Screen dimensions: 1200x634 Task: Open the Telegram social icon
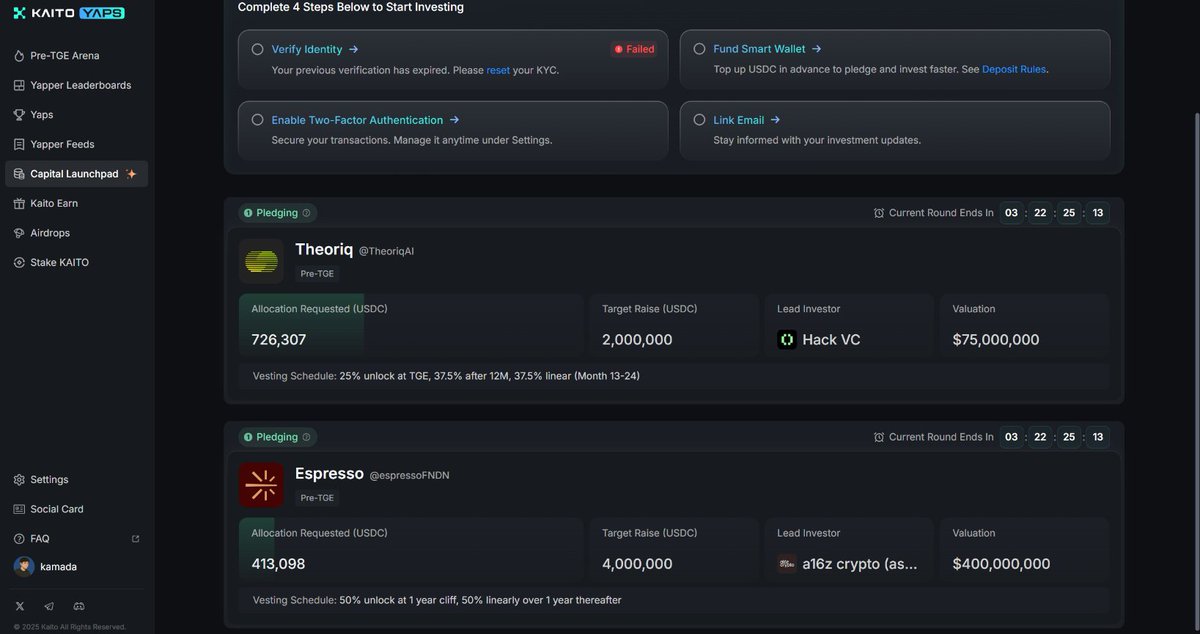point(49,606)
